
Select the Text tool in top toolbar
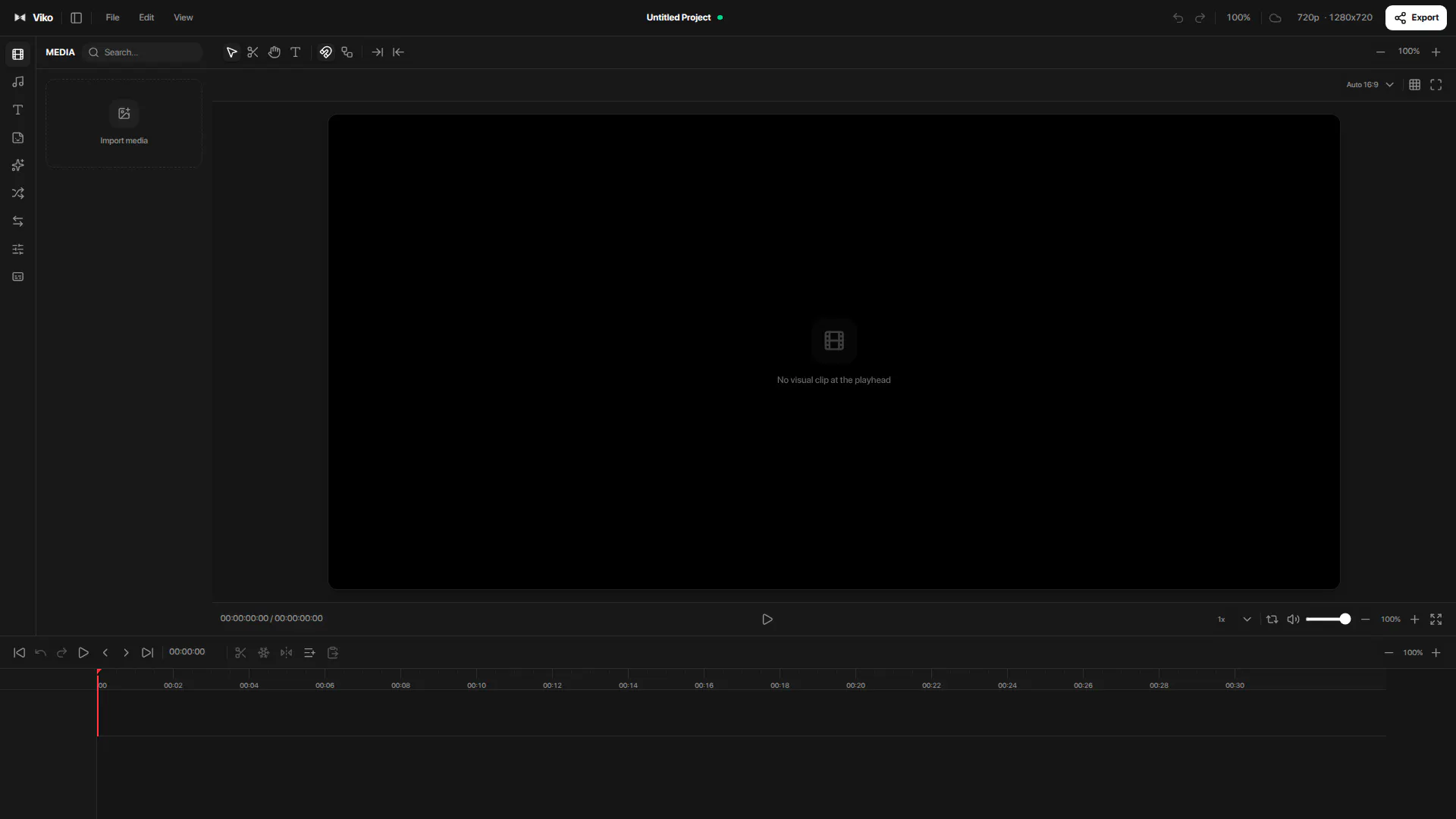296,52
